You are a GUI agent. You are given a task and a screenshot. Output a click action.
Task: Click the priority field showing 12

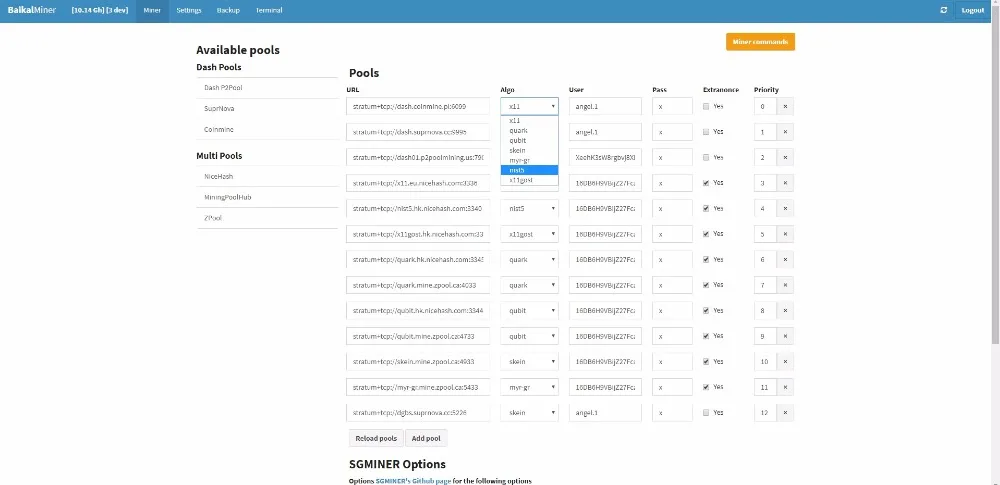coord(765,413)
